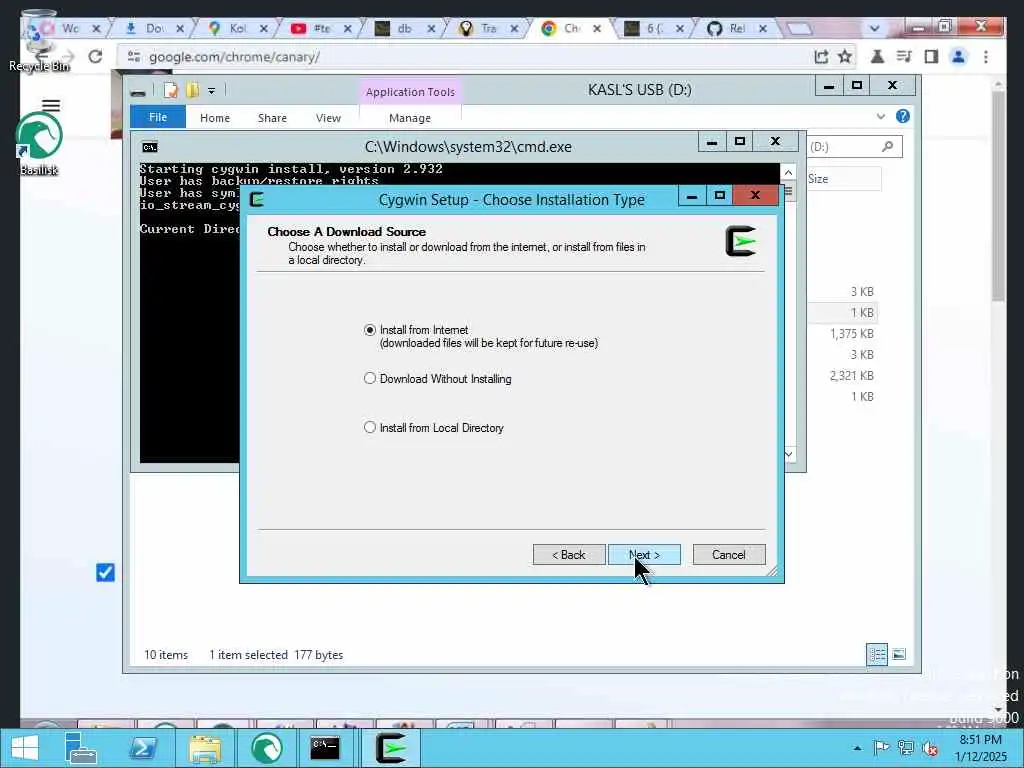This screenshot has width=1024, height=768.
Task: Click the Size column header in Explorer
Action: click(844, 179)
